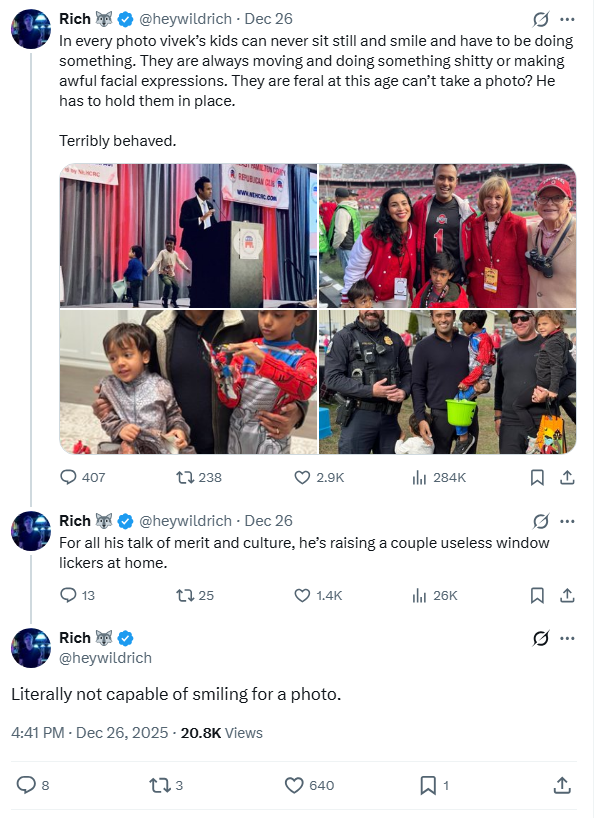Open more options on second tweet

pyautogui.click(x=567, y=521)
